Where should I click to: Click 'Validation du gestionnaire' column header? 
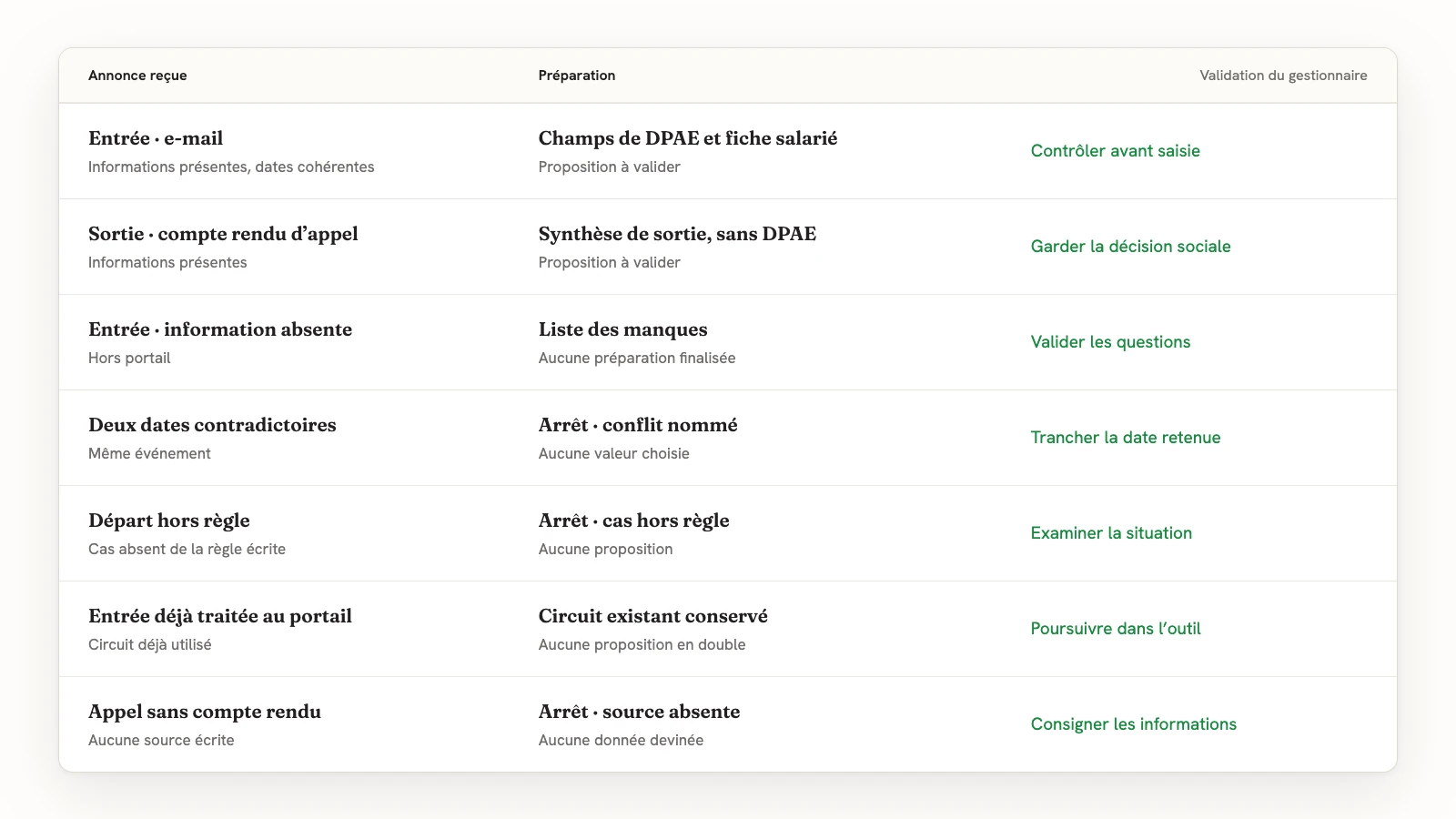pos(1283,76)
